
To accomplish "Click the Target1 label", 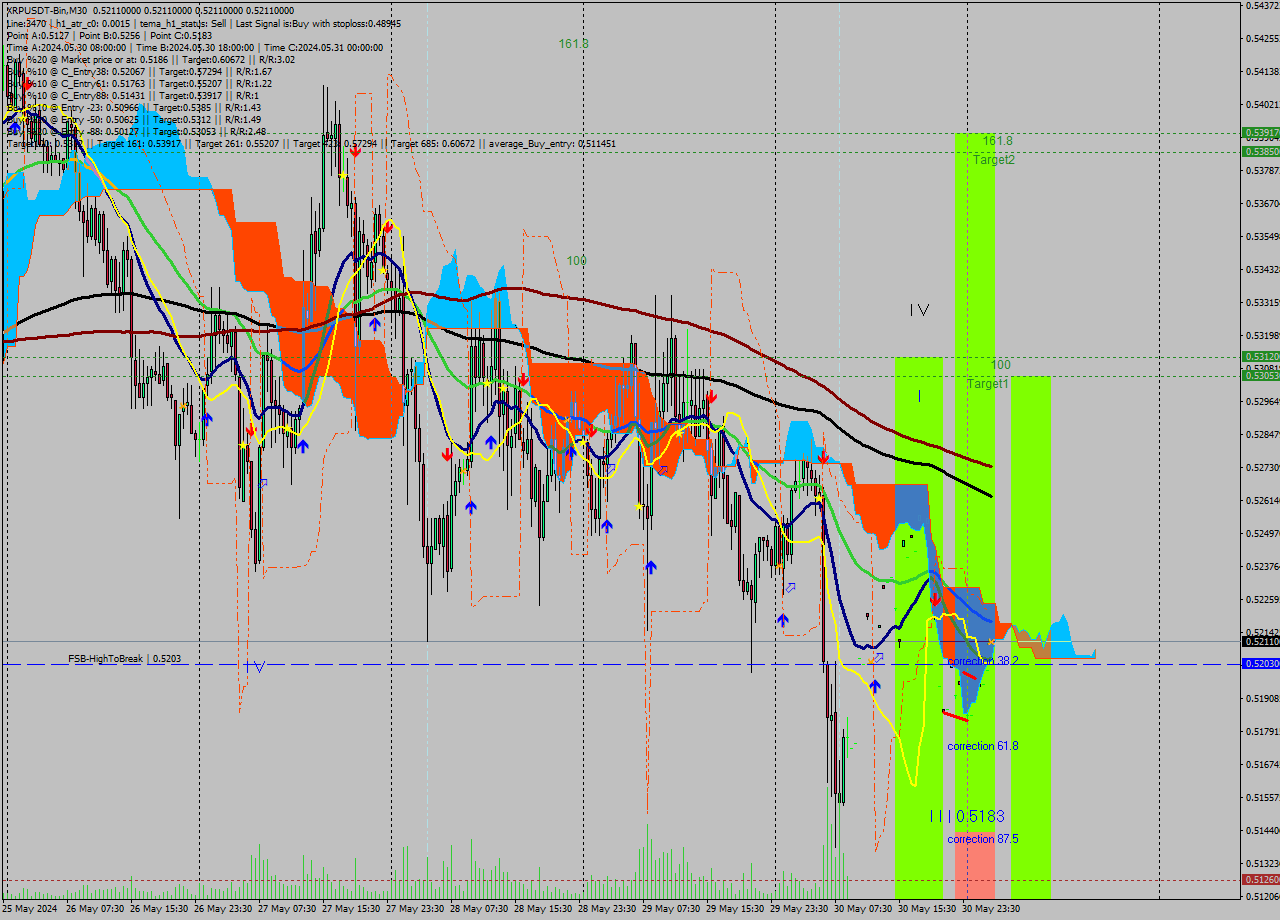I will 988,383.
